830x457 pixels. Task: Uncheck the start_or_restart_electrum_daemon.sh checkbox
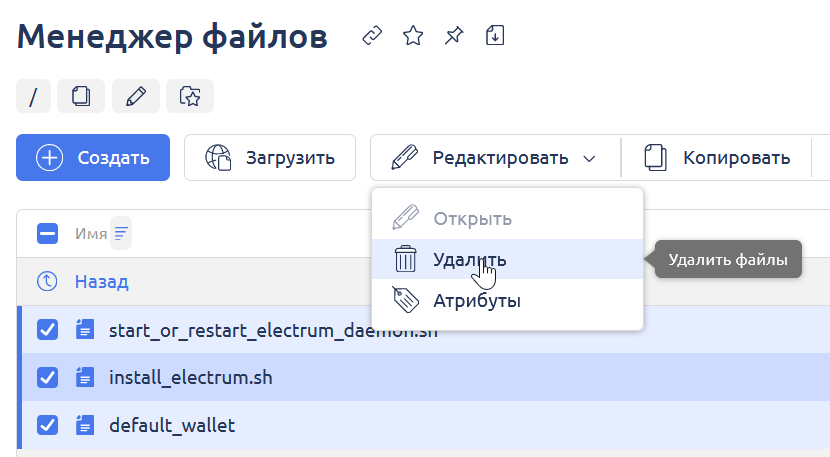[47, 330]
